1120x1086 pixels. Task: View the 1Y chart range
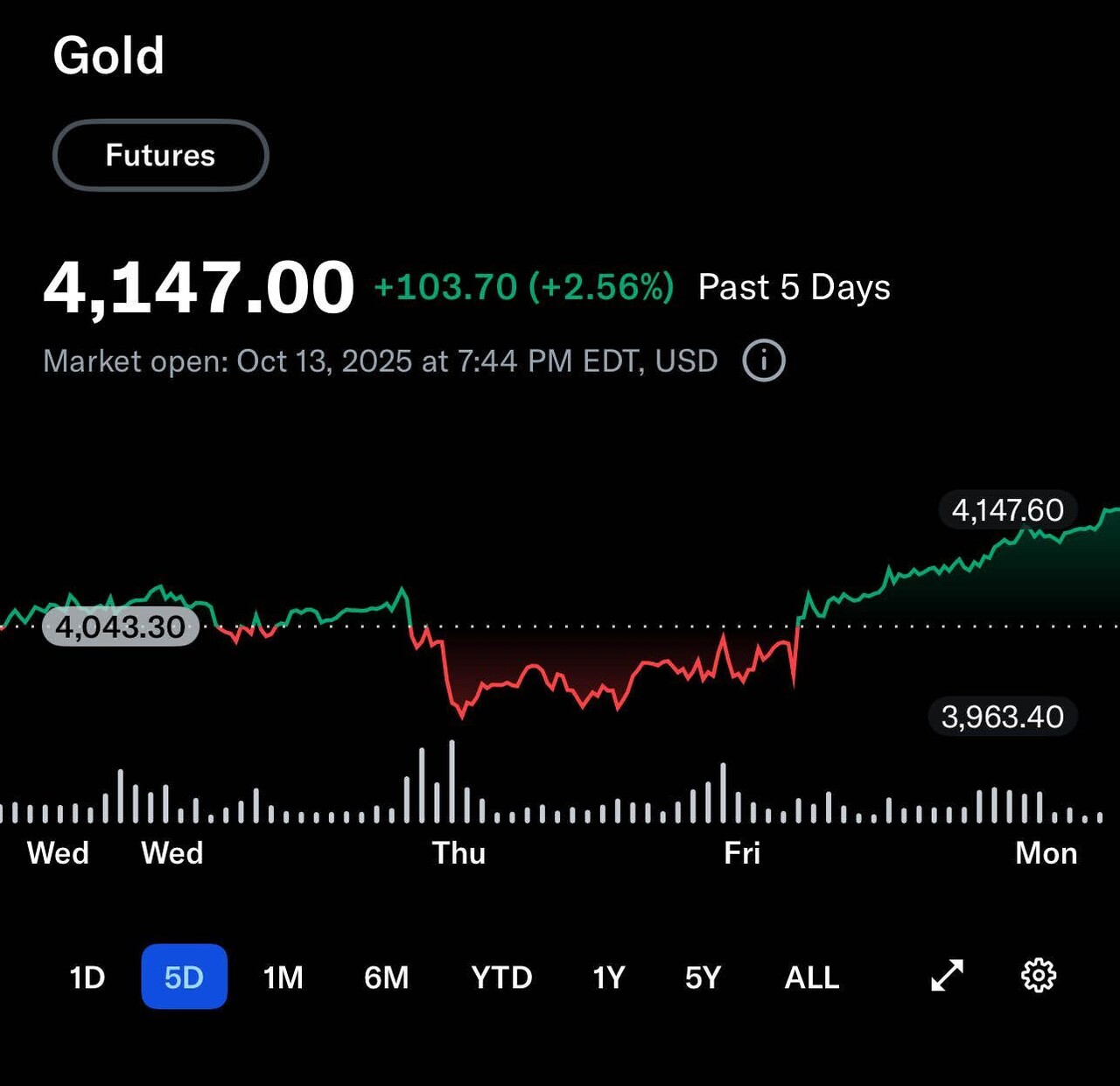[609, 977]
